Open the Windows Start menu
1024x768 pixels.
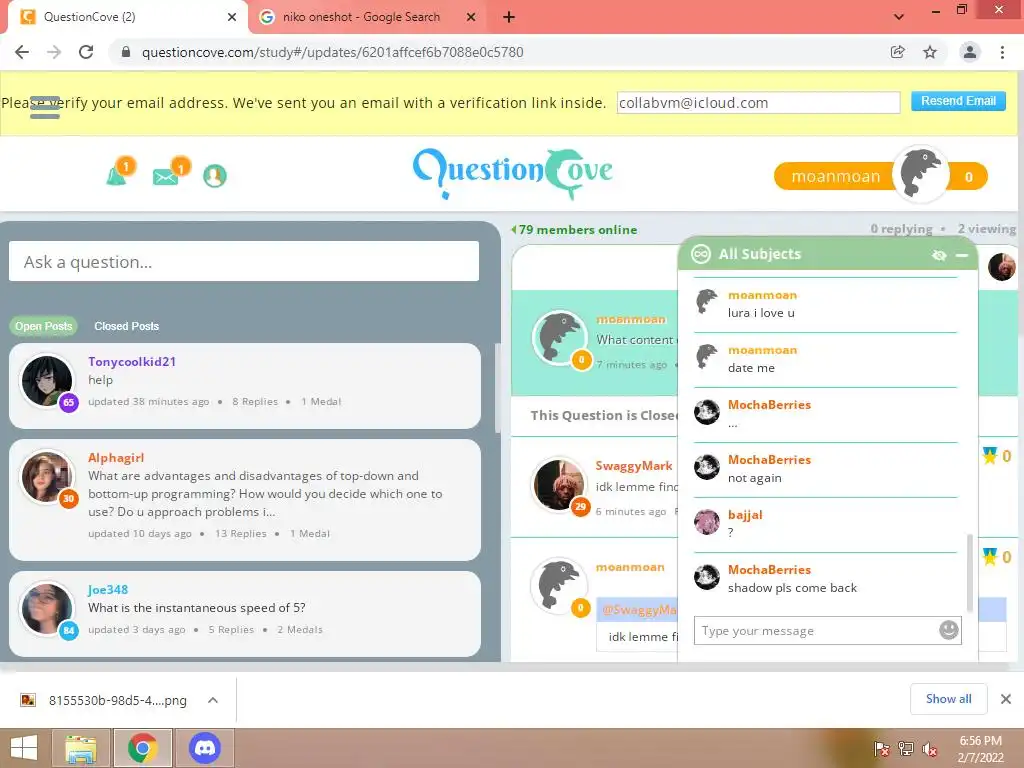[24, 748]
